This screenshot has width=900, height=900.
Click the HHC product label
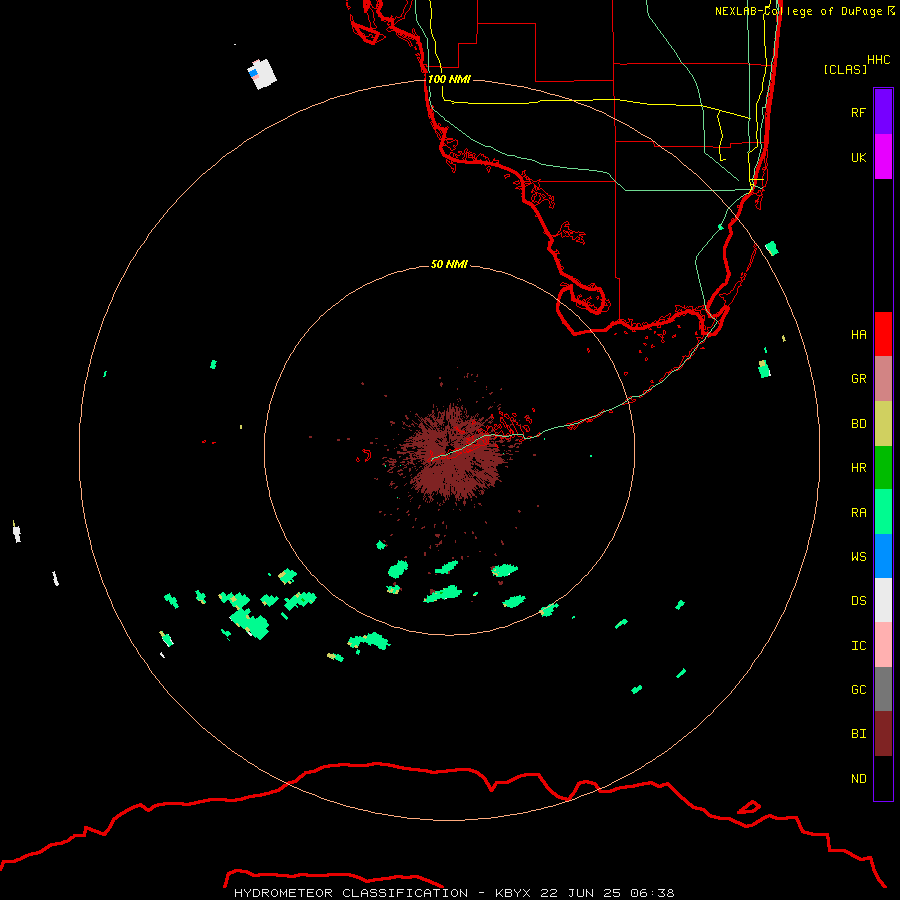[878, 60]
